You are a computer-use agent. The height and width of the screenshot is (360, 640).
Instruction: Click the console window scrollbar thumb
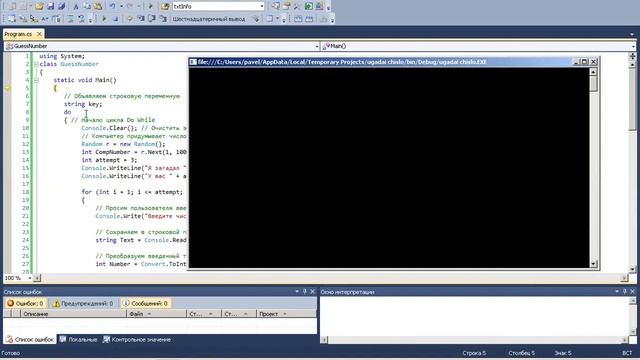[x=593, y=83]
